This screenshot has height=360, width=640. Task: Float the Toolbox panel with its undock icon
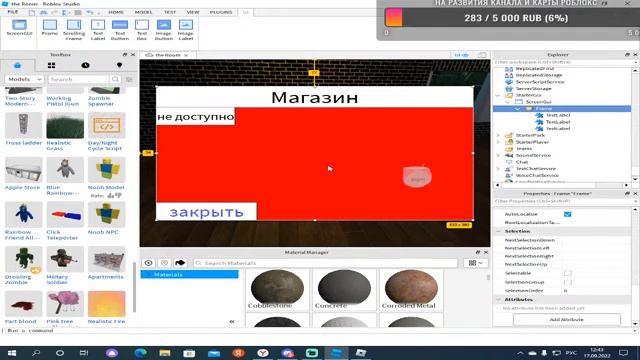click(x=125, y=54)
